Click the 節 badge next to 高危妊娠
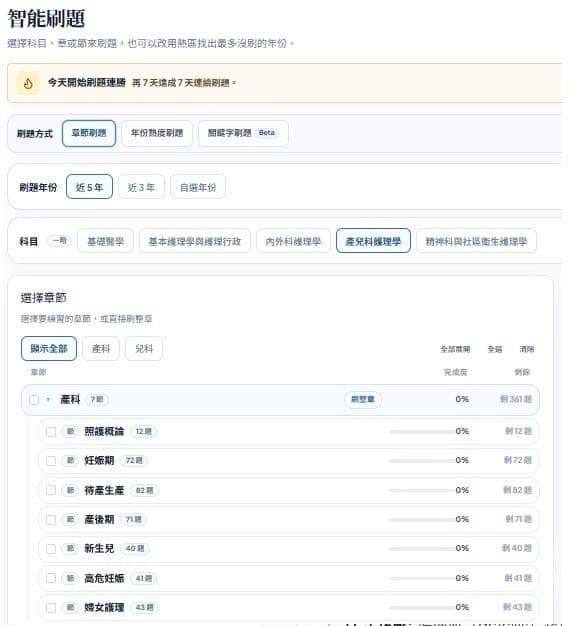 70,578
